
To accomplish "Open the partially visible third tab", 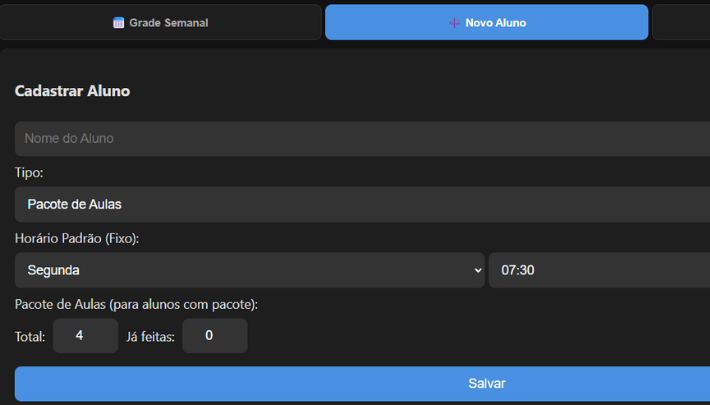I will [681, 23].
